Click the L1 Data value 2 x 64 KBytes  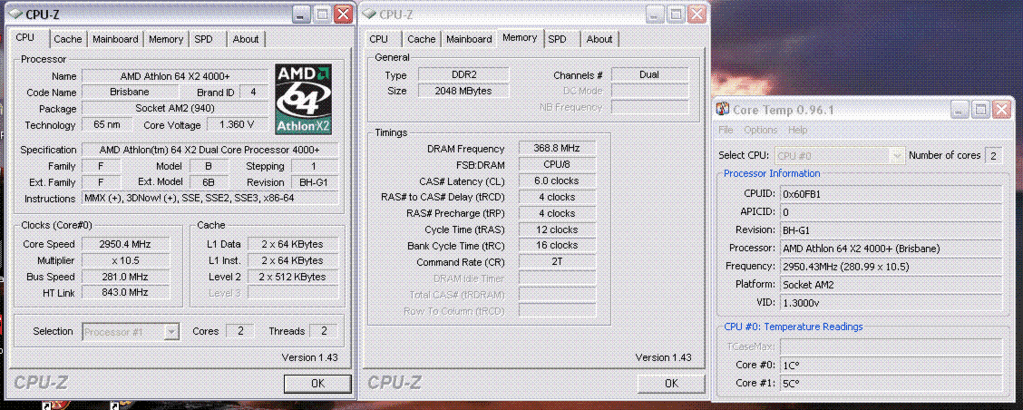(292, 244)
